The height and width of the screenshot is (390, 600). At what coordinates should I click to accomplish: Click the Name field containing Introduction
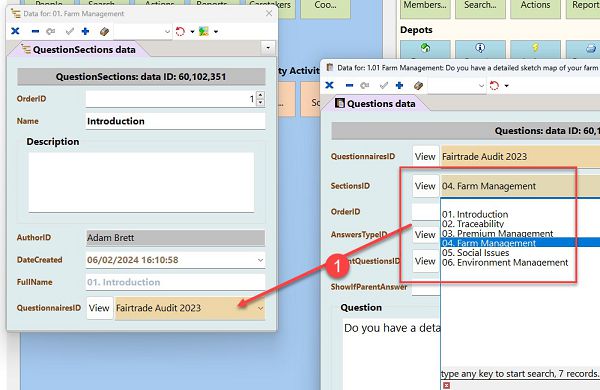pos(175,121)
